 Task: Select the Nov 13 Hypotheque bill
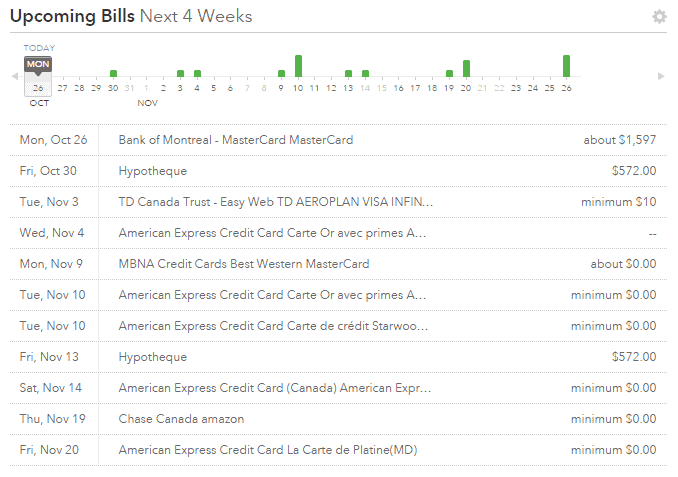(x=153, y=357)
